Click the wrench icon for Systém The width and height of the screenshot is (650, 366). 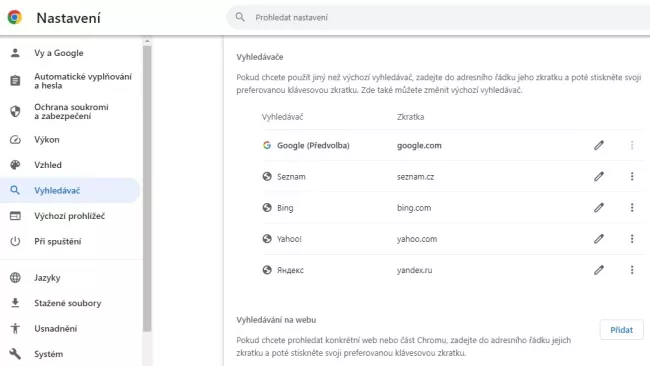click(15, 354)
